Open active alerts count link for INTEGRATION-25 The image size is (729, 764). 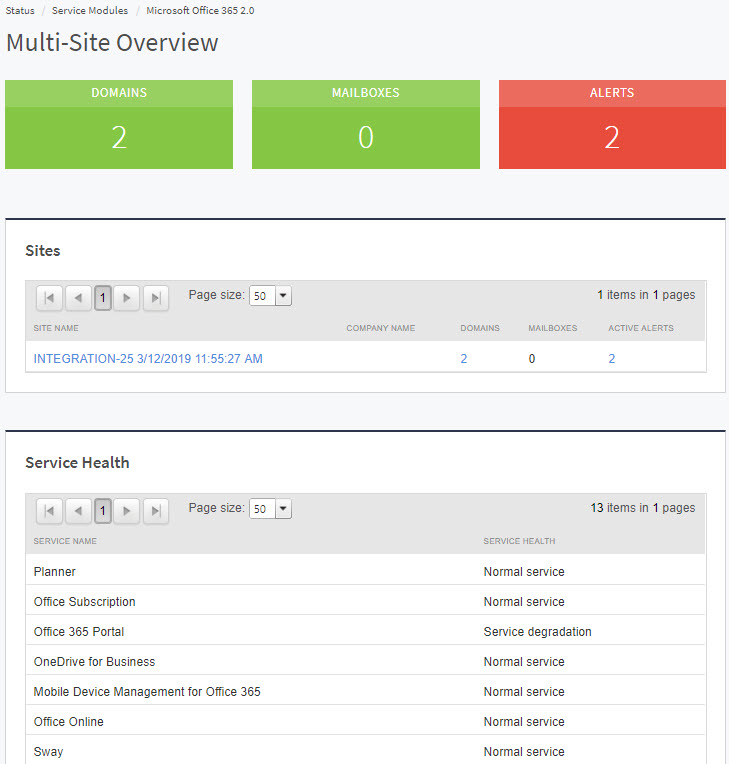[x=612, y=359]
